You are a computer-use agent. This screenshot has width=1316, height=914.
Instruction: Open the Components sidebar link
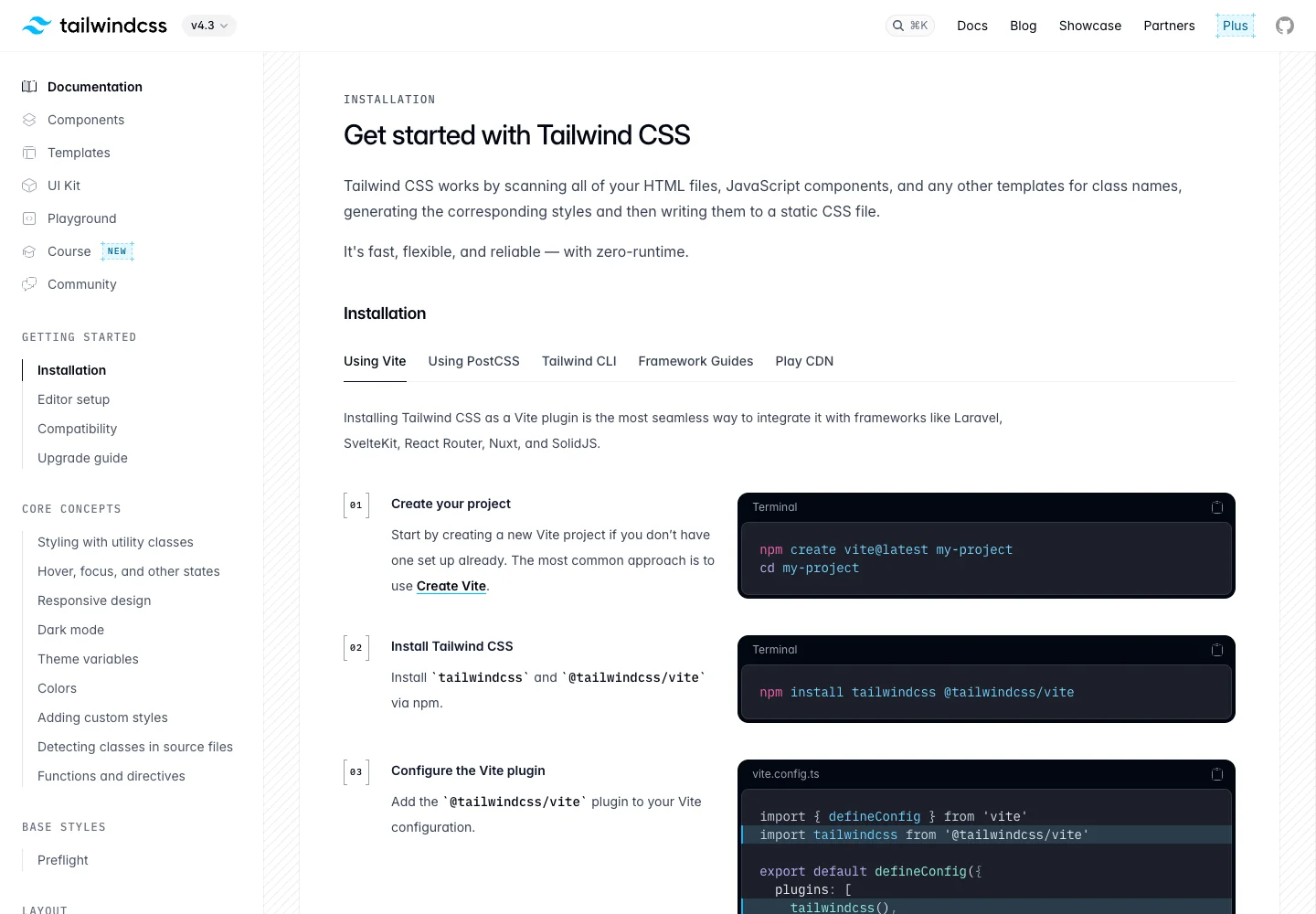pyautogui.click(x=86, y=120)
